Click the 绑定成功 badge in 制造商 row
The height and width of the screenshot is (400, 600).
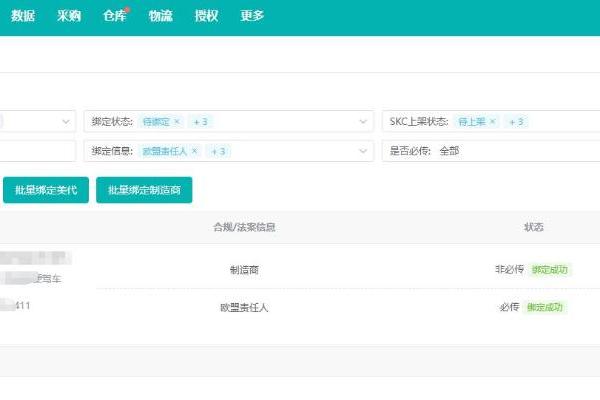549,270
